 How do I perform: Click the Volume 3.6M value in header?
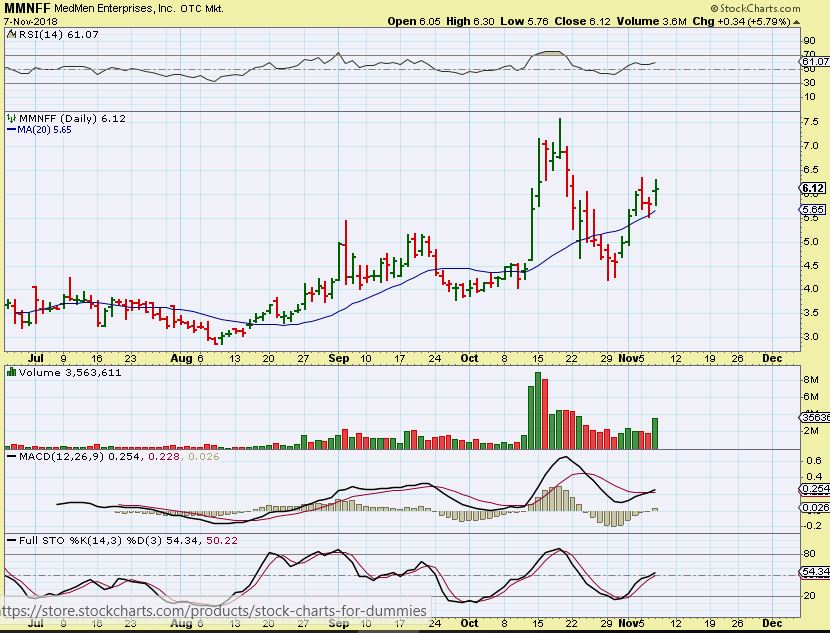pyautogui.click(x=651, y=22)
